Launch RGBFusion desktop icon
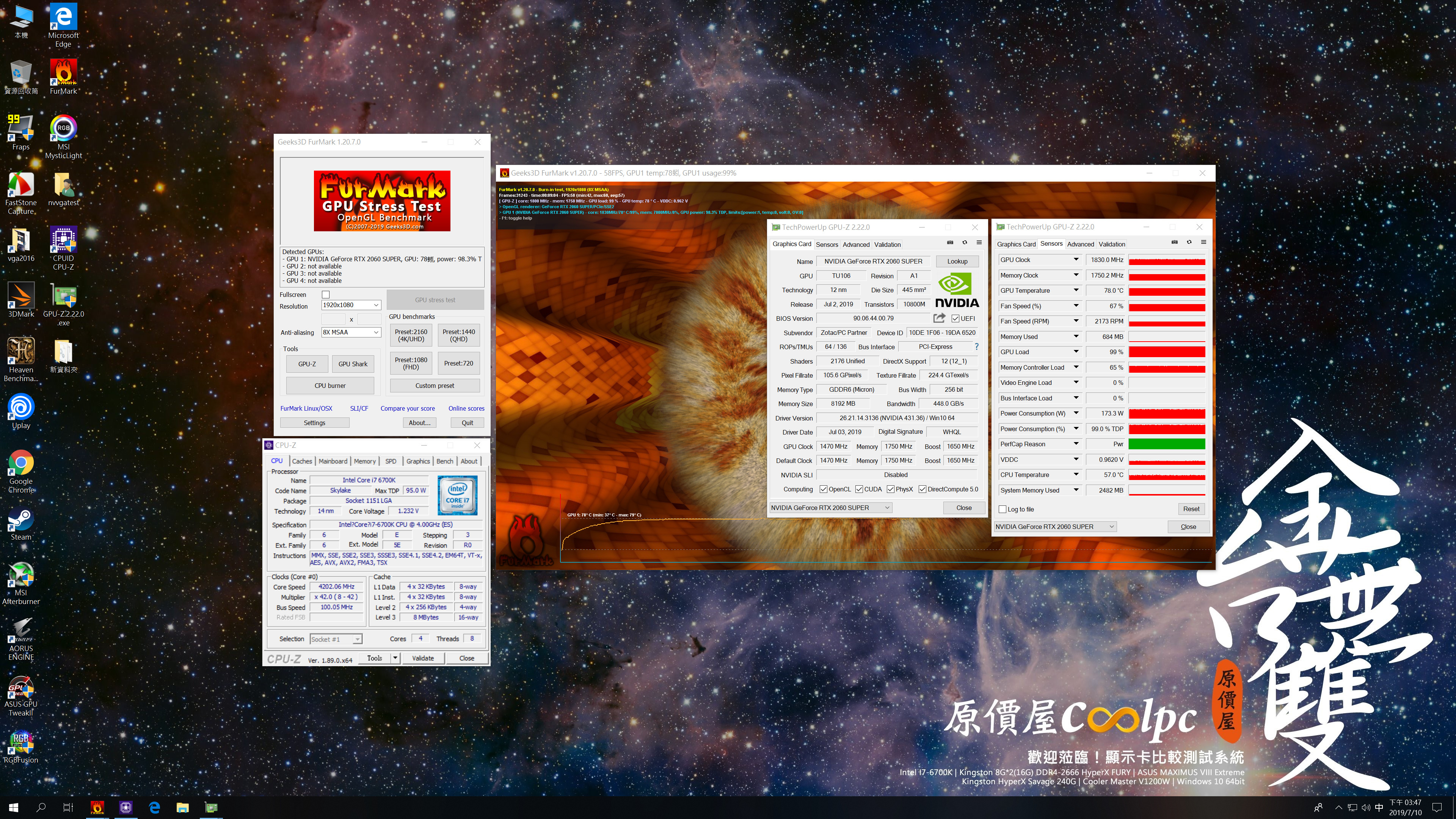This screenshot has height=819, width=1456. [21, 746]
